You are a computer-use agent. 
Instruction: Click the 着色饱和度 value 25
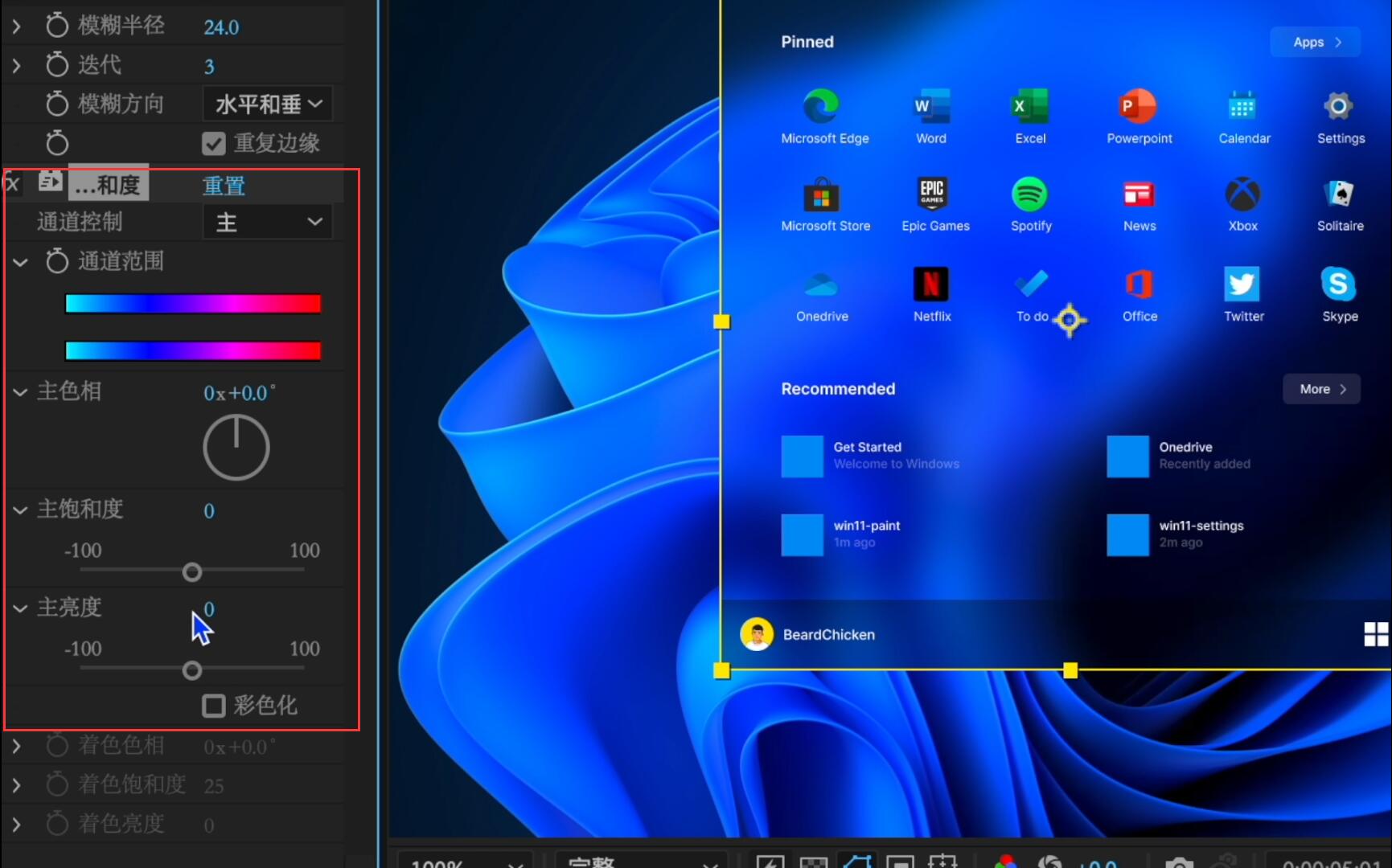click(x=214, y=786)
